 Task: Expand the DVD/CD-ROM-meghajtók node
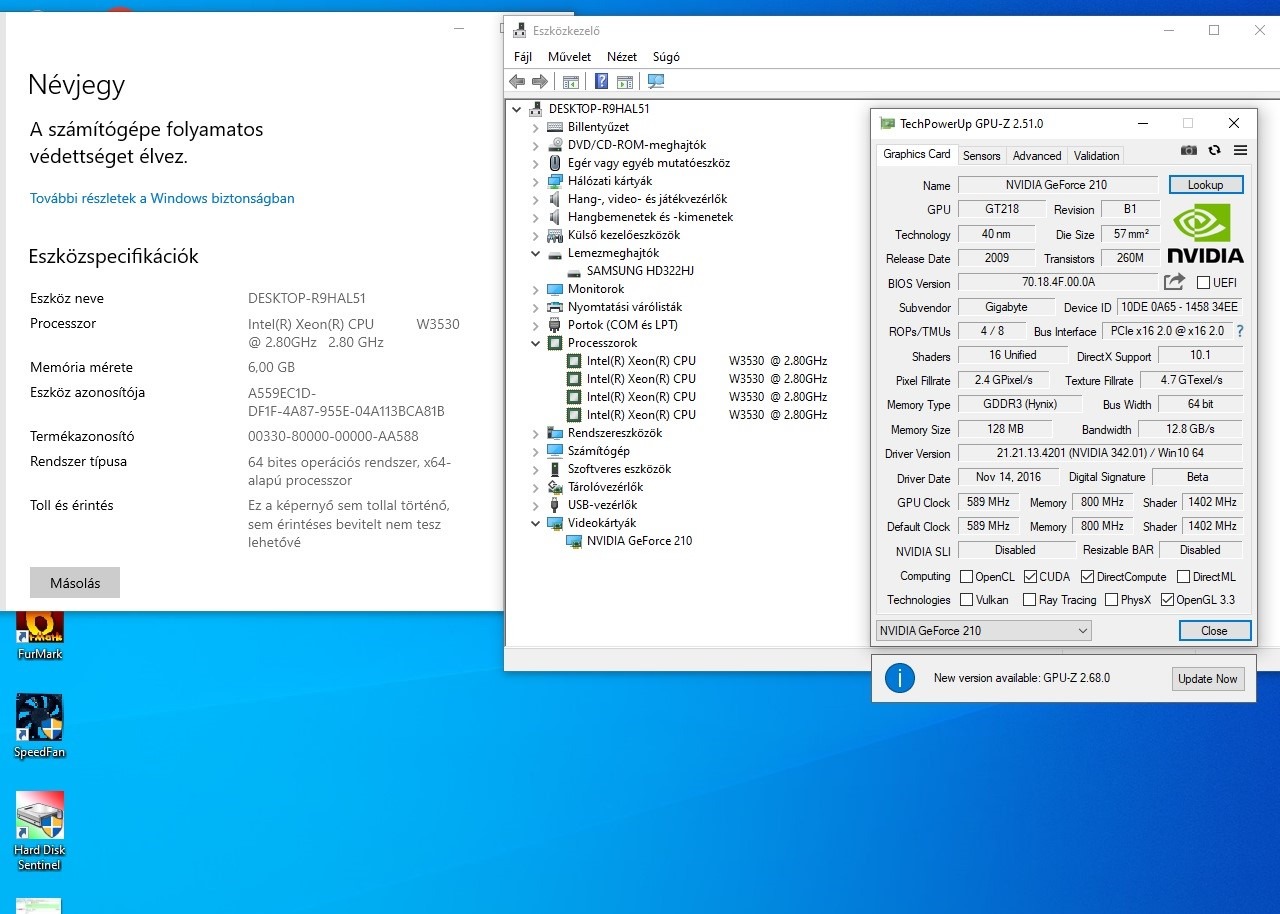536,145
